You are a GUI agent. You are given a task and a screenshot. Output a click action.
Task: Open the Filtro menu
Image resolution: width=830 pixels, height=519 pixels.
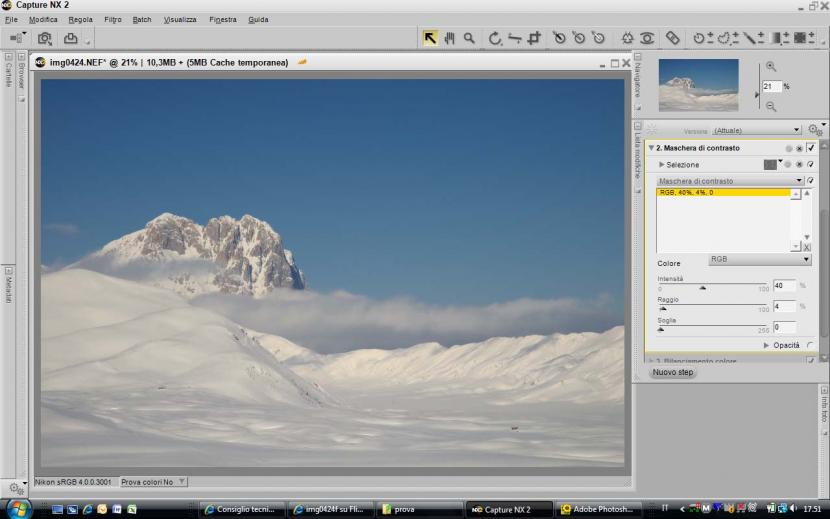tap(112, 19)
